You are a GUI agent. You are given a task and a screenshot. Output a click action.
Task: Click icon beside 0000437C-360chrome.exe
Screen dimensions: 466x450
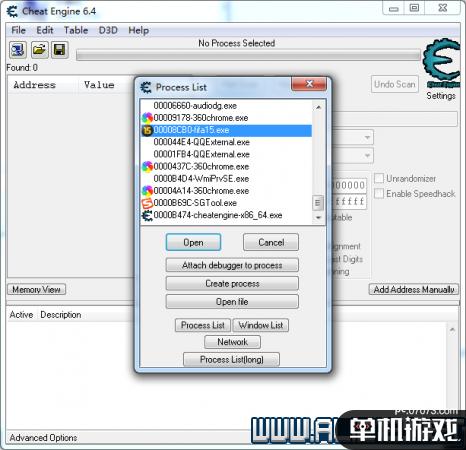coord(147,166)
